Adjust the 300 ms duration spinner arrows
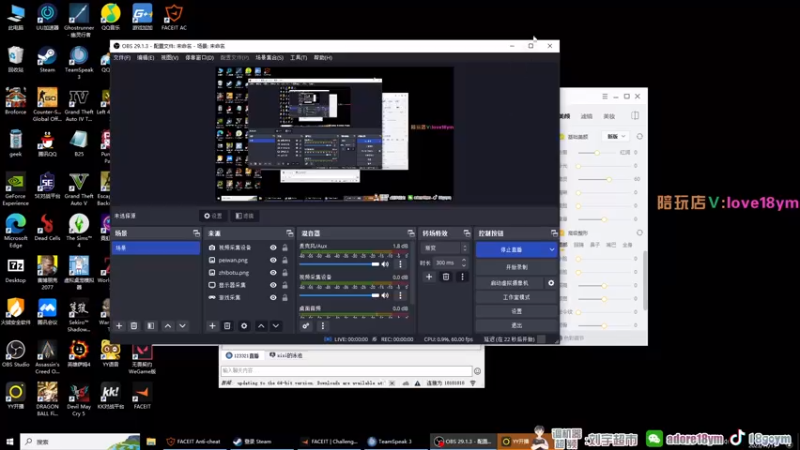Image resolution: width=800 pixels, height=450 pixels. (x=463, y=263)
